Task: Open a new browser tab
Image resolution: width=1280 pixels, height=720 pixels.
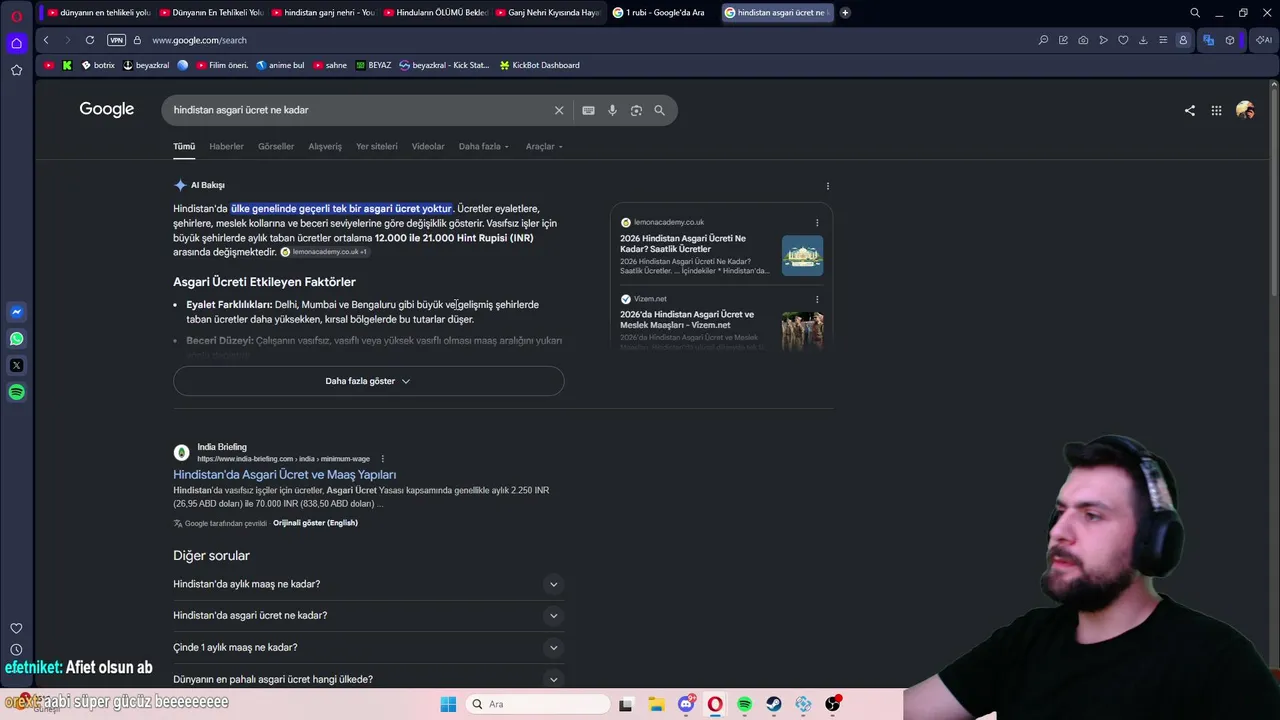Action: (x=845, y=13)
